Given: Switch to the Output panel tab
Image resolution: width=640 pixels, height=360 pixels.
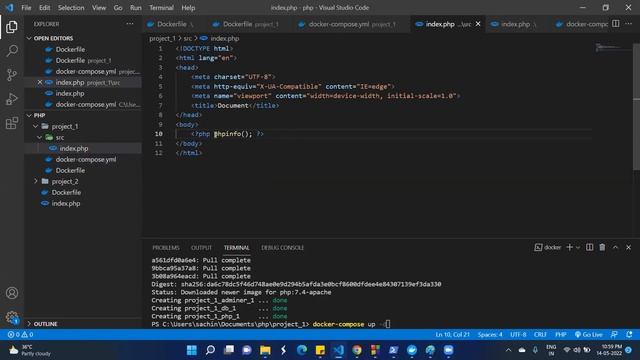Looking at the screenshot, I should [201, 248].
